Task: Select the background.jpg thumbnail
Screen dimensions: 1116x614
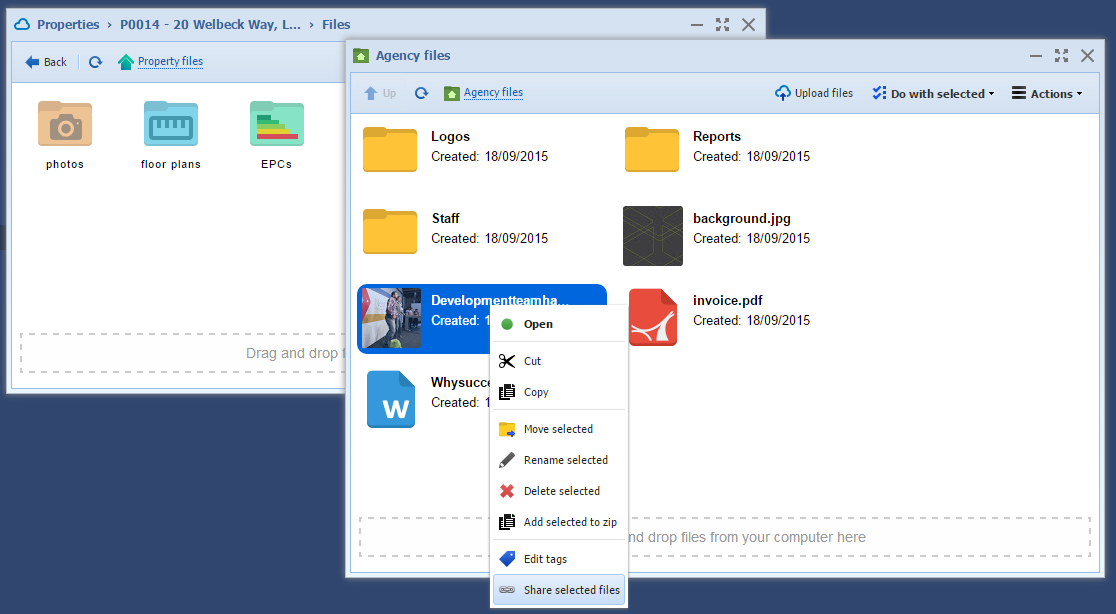Action: (652, 236)
